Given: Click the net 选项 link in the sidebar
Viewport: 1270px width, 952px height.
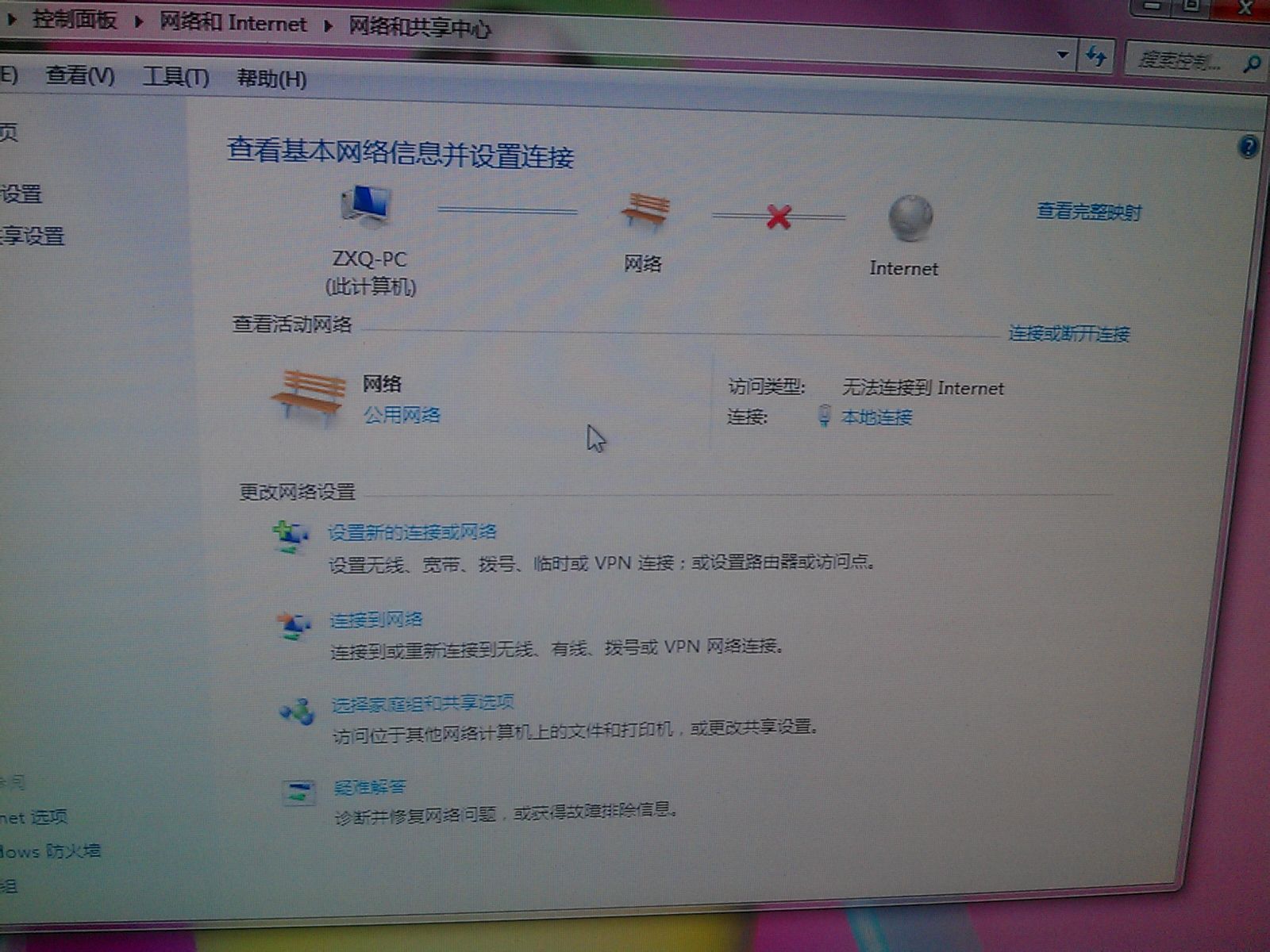Looking at the screenshot, I should tap(34, 817).
